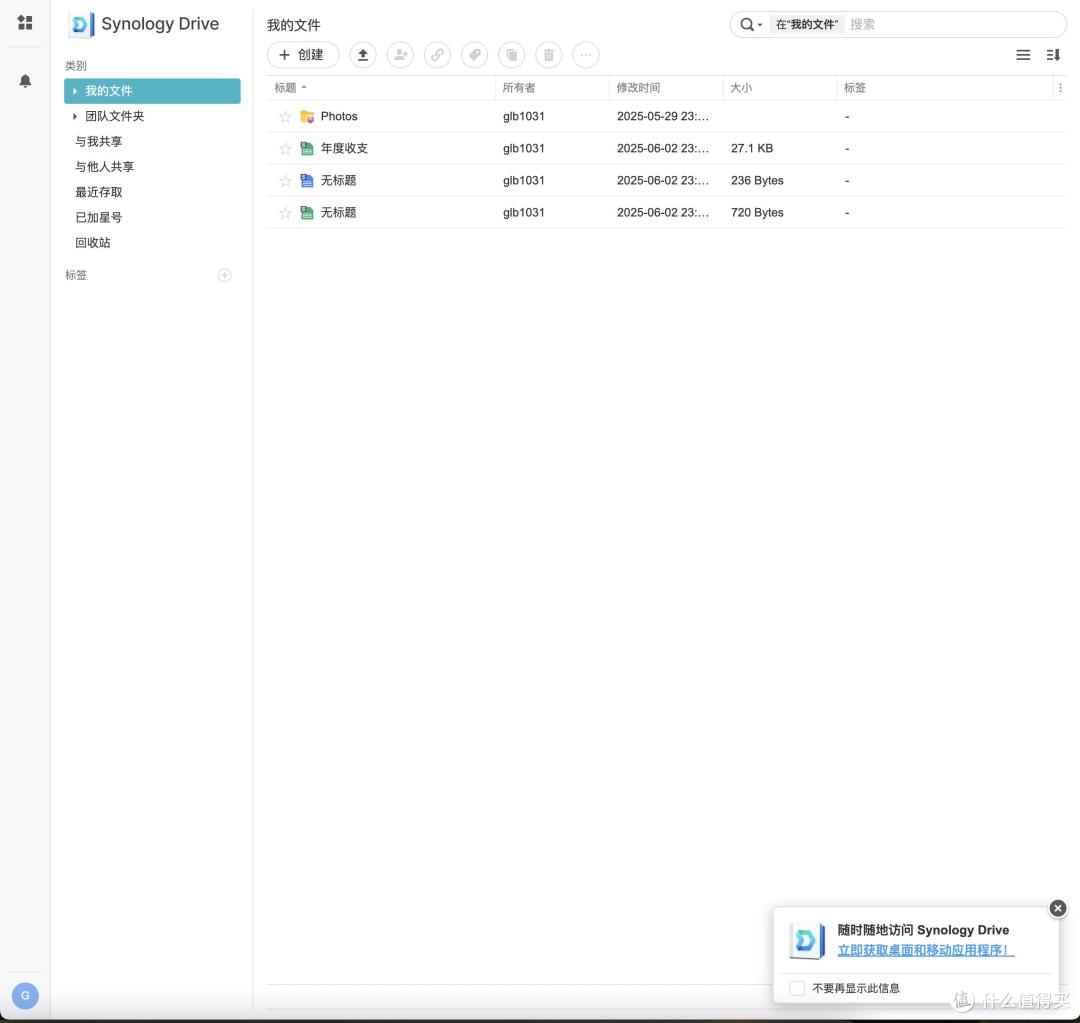Expand the 我的文件 tree arrow
1080x1023 pixels.
click(x=74, y=91)
